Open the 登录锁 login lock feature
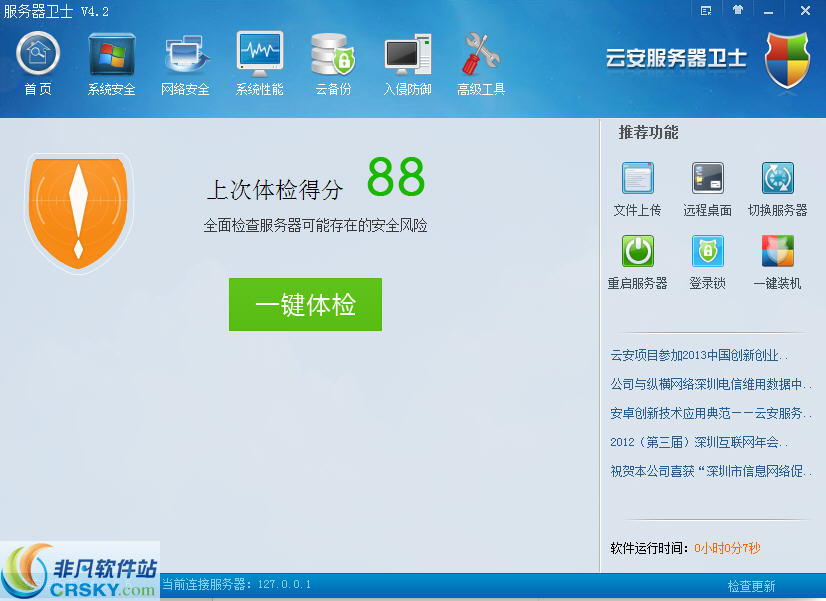 [707, 262]
